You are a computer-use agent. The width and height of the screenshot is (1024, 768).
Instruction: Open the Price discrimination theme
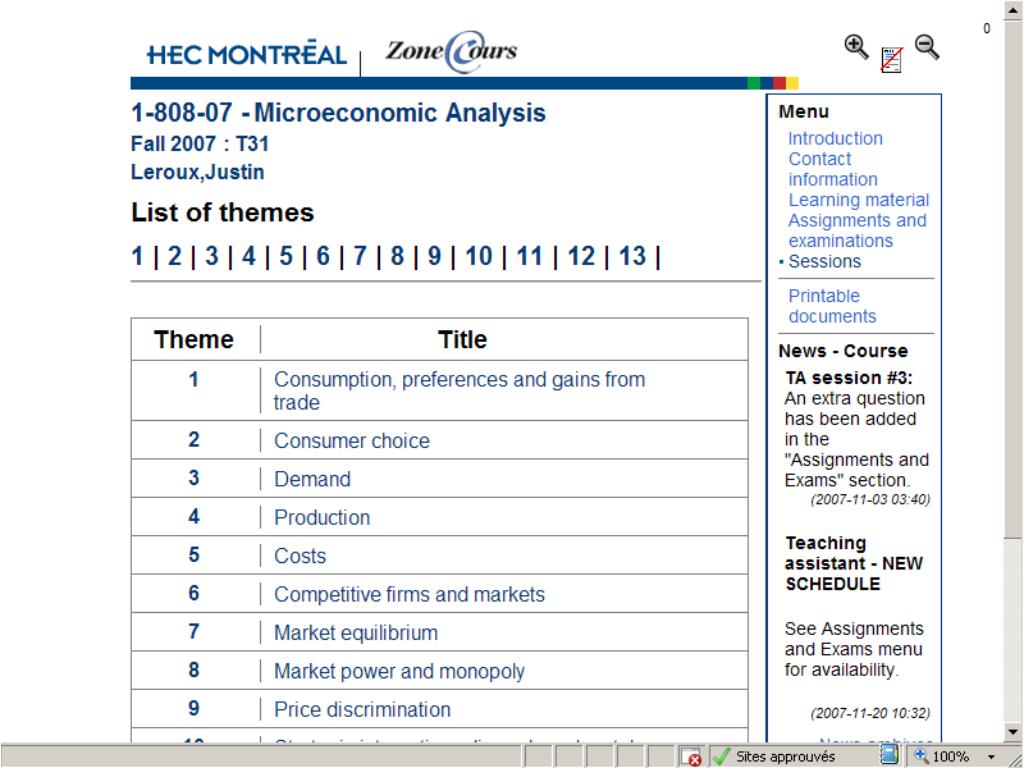(x=362, y=710)
